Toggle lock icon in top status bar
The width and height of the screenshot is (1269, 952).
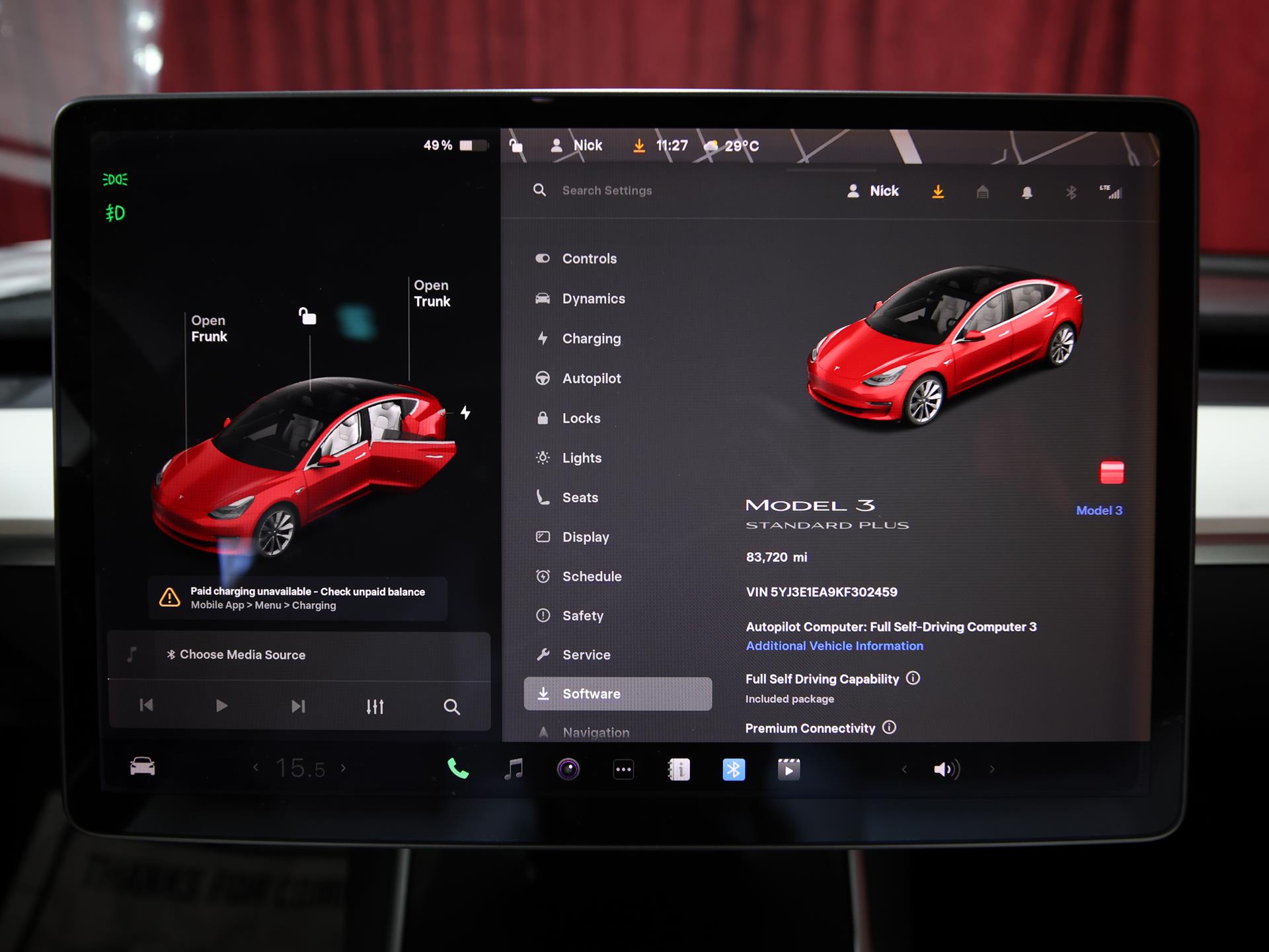pos(516,145)
